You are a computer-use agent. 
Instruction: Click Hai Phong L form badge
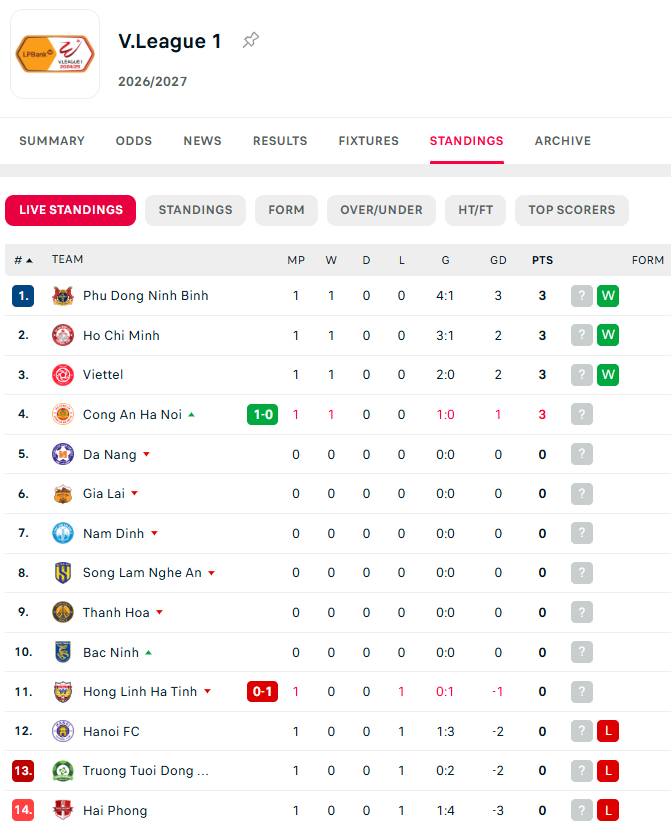pyautogui.click(x=608, y=811)
